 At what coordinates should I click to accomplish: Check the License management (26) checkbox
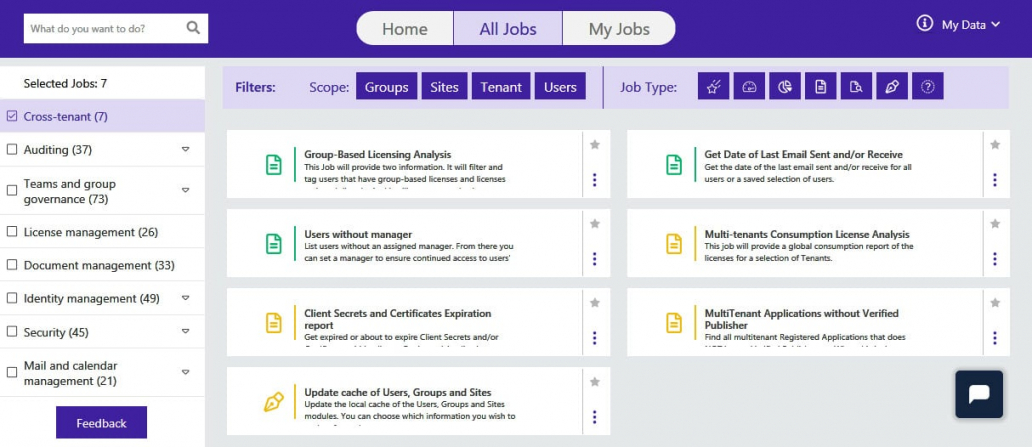click(x=12, y=232)
